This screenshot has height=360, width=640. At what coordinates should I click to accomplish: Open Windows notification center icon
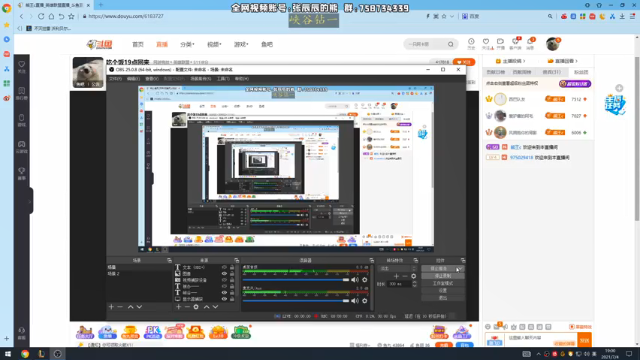click(629, 354)
